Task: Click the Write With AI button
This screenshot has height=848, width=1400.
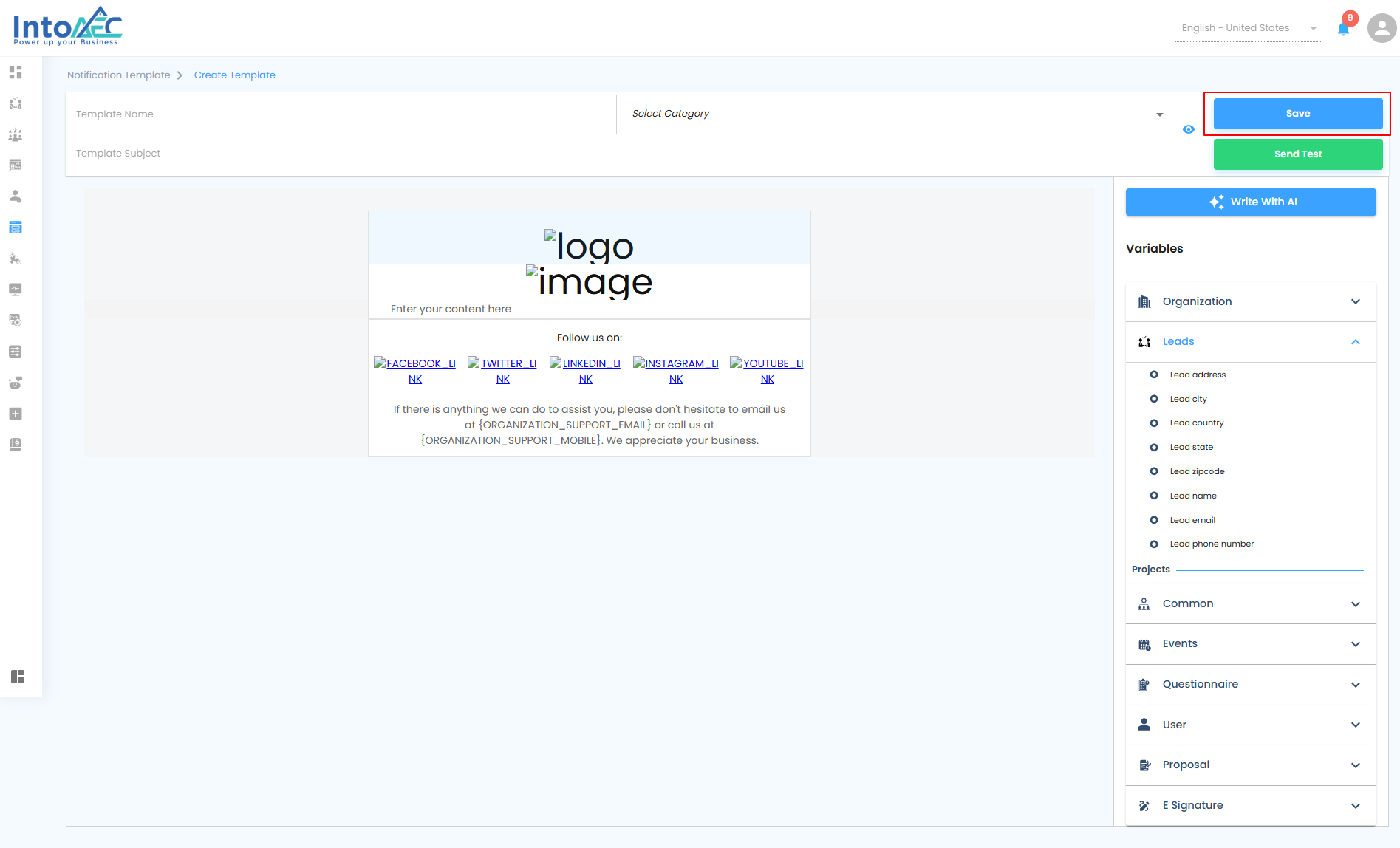Action: tap(1251, 202)
